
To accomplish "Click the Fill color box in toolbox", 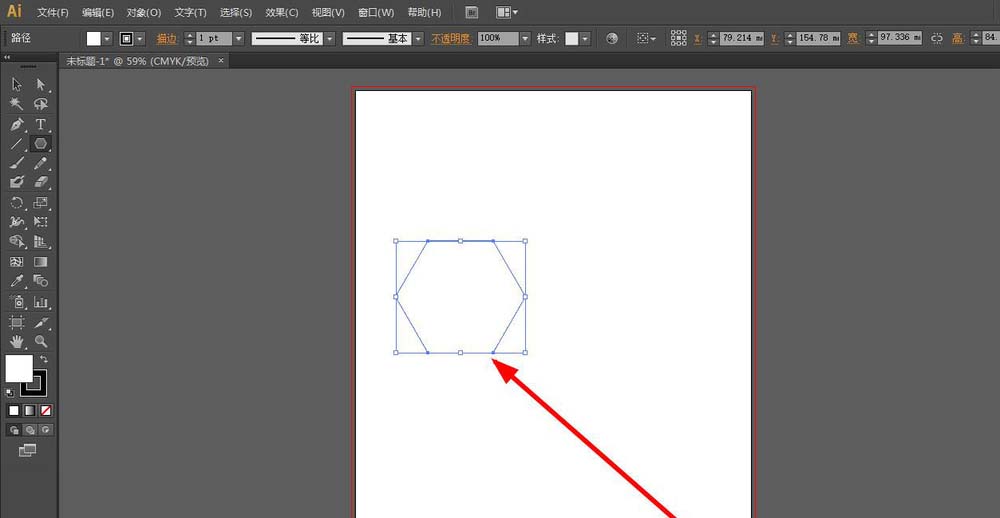I will [x=18, y=368].
